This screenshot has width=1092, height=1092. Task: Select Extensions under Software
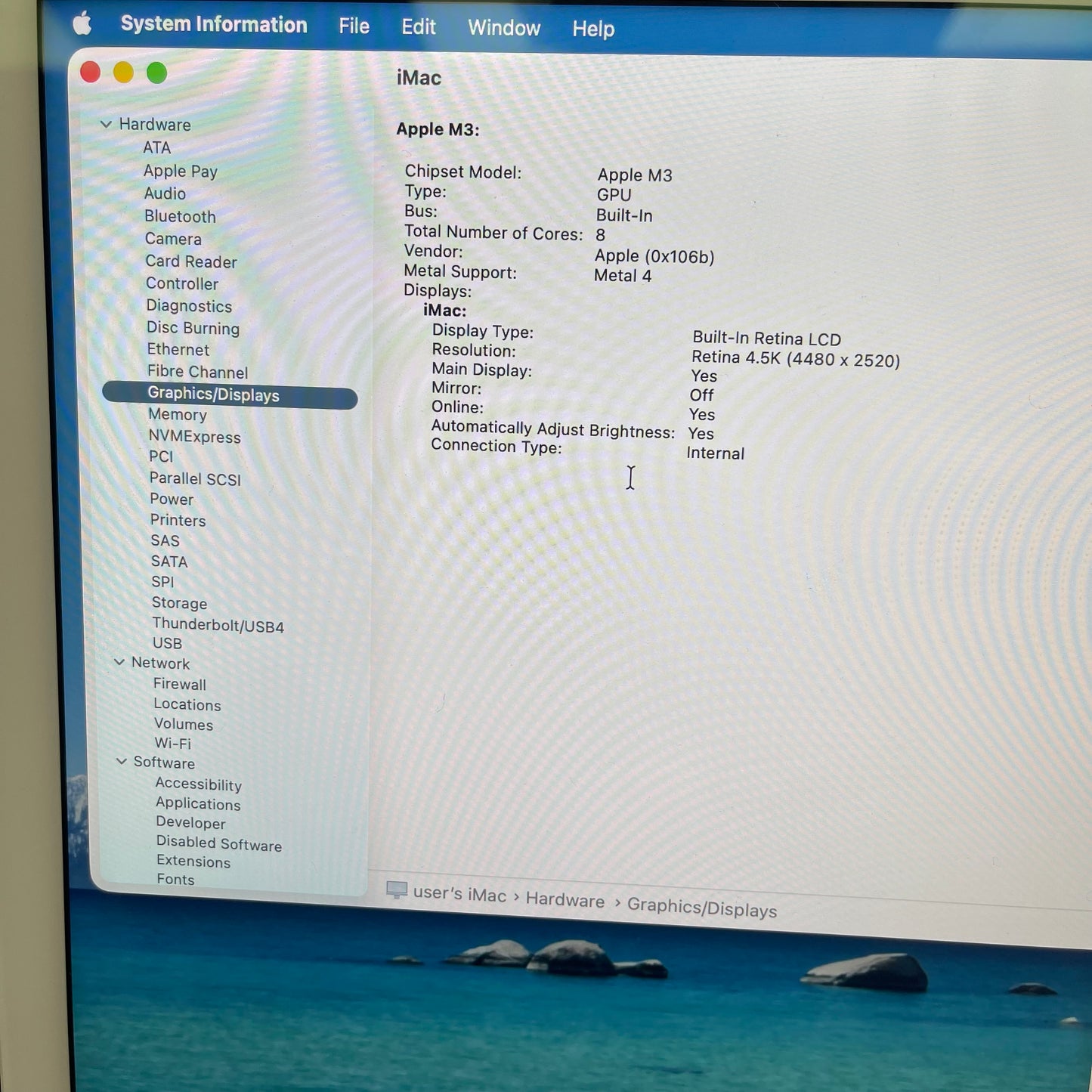pyautogui.click(x=193, y=862)
